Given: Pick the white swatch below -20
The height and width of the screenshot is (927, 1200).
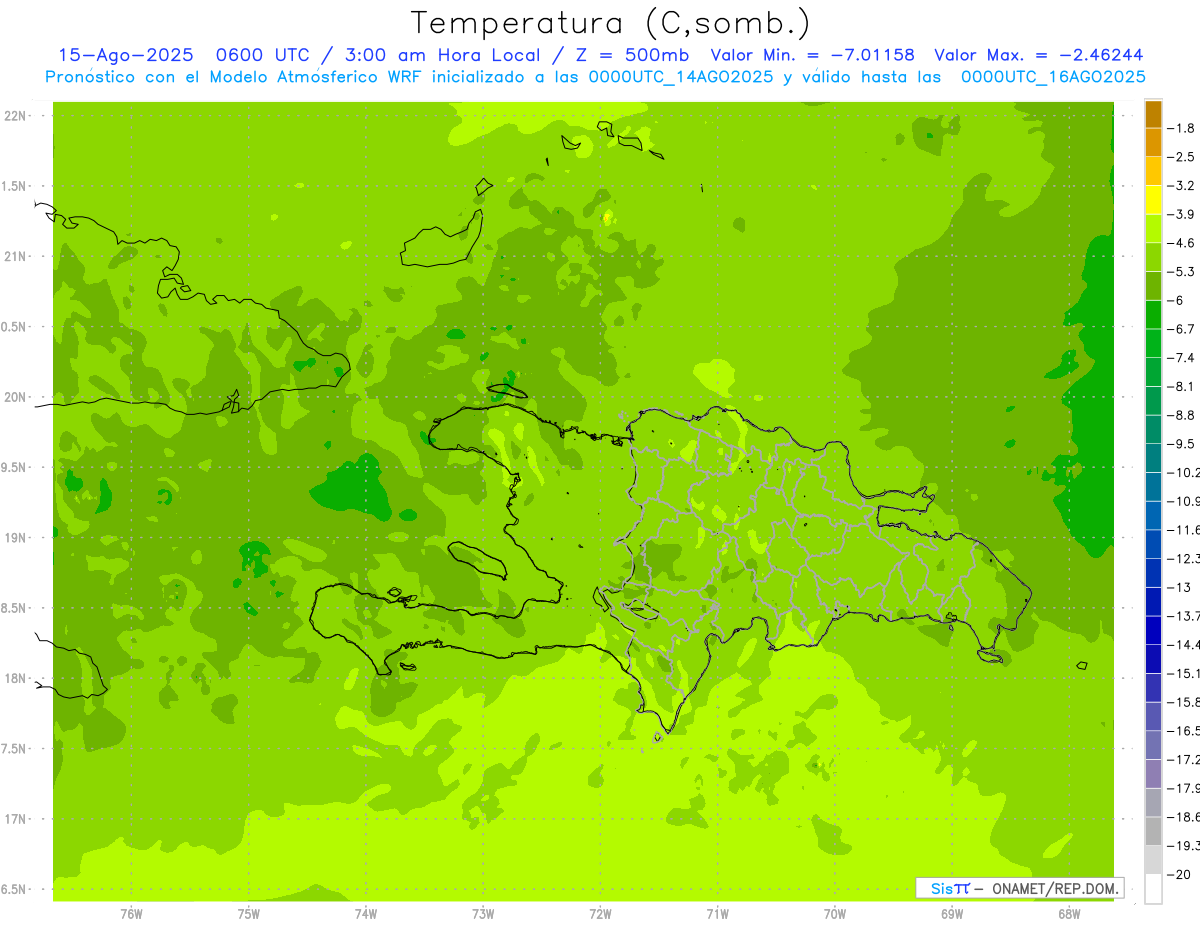Looking at the screenshot, I should coord(1153,889).
